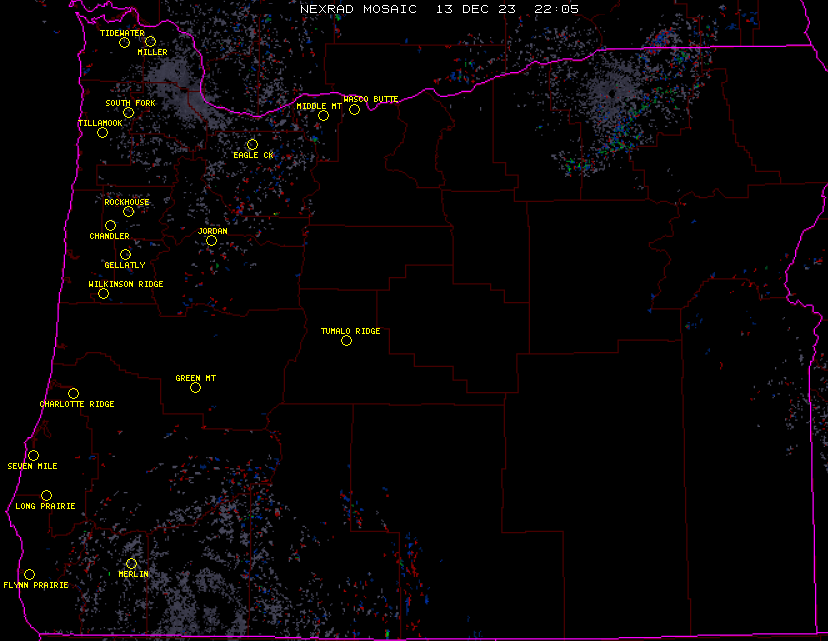Click the Jordan station circle marker
The height and width of the screenshot is (641, 828).
point(211,240)
